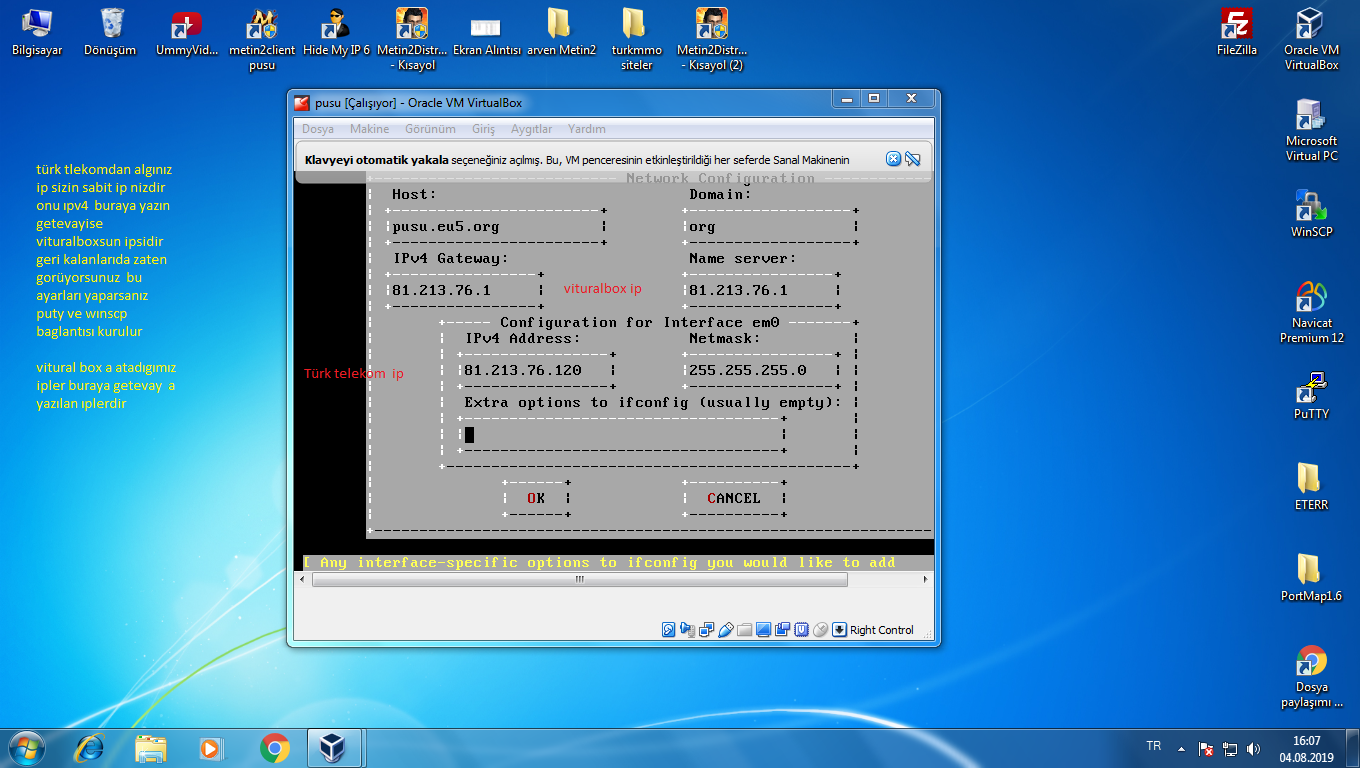Select the turkmmo siteler folder
The height and width of the screenshot is (768, 1360).
(636, 40)
